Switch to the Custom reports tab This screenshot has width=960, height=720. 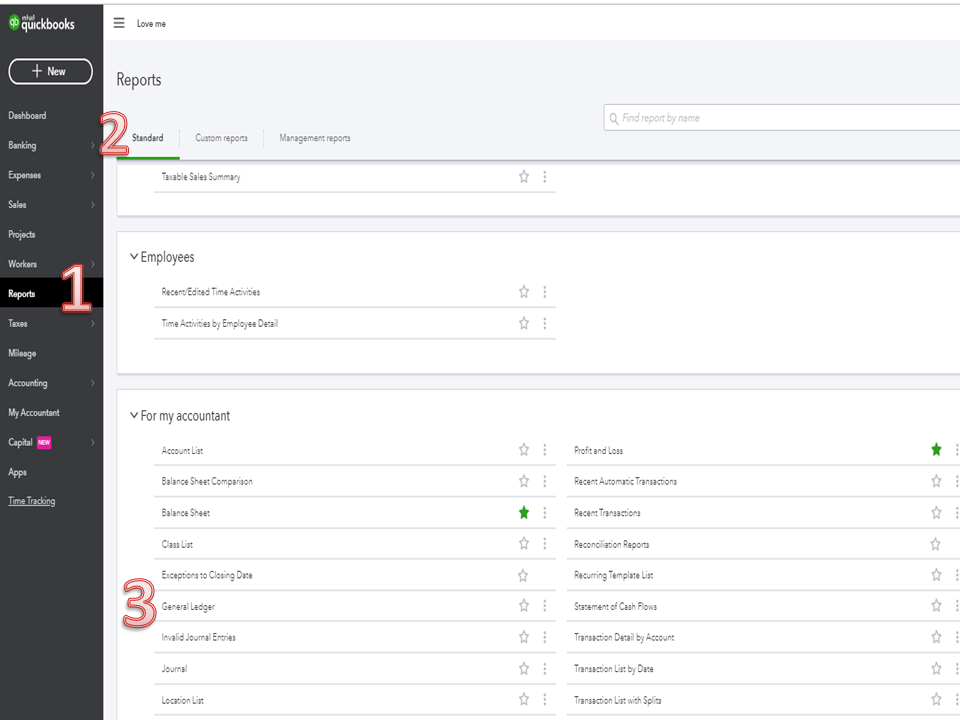[221, 138]
